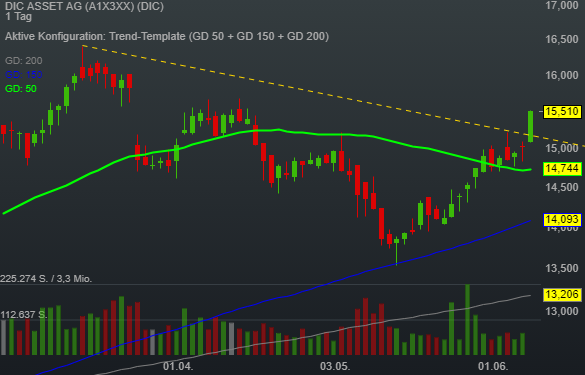Image resolution: width=585 pixels, height=375 pixels.
Task: Click the 17,000 price axis label
Action: pyautogui.click(x=561, y=5)
